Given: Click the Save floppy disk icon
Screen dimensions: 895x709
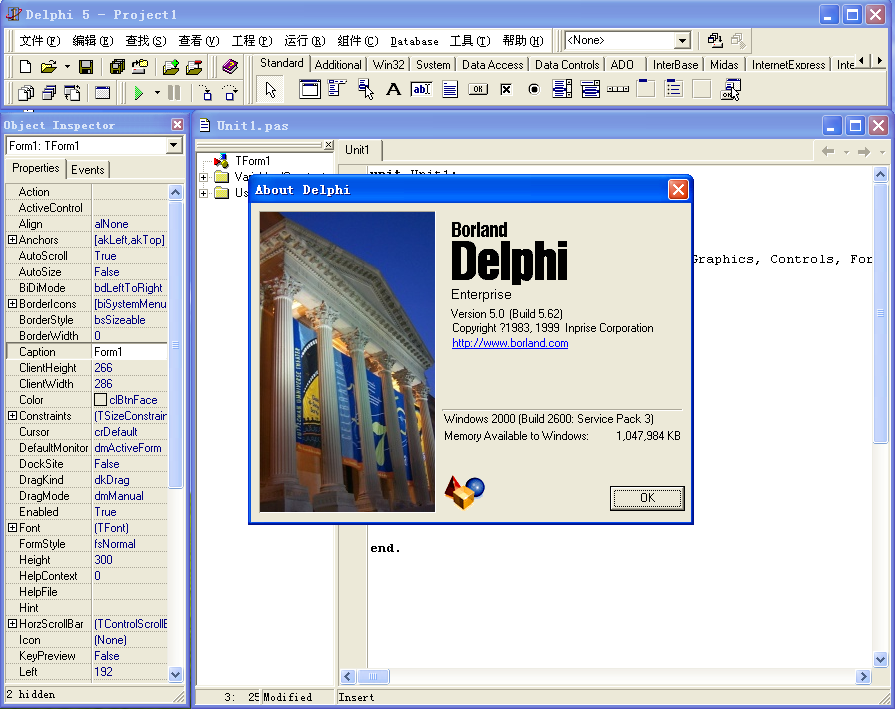Looking at the screenshot, I should 86,67.
